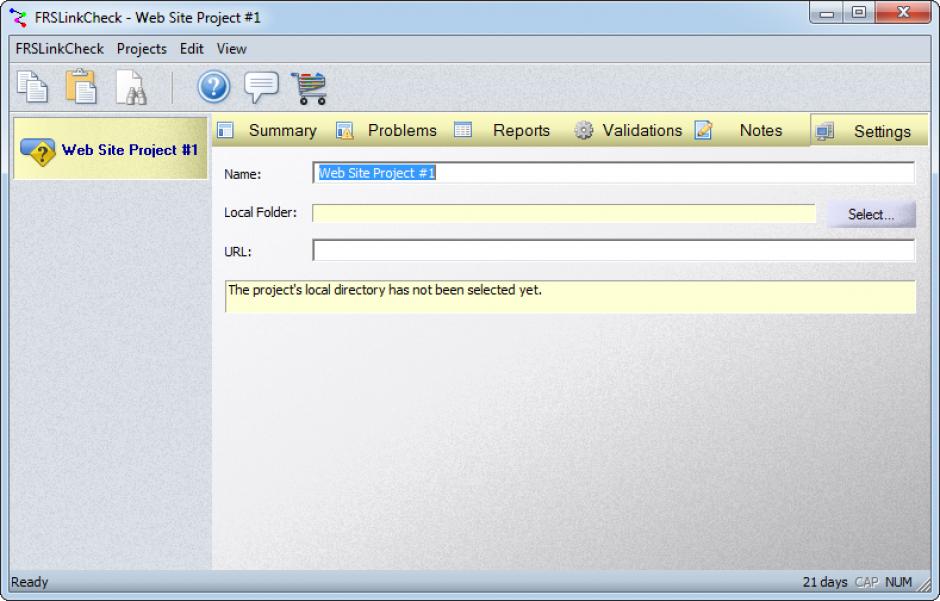Switch to the Problems tab
The width and height of the screenshot is (940, 601).
(390, 130)
